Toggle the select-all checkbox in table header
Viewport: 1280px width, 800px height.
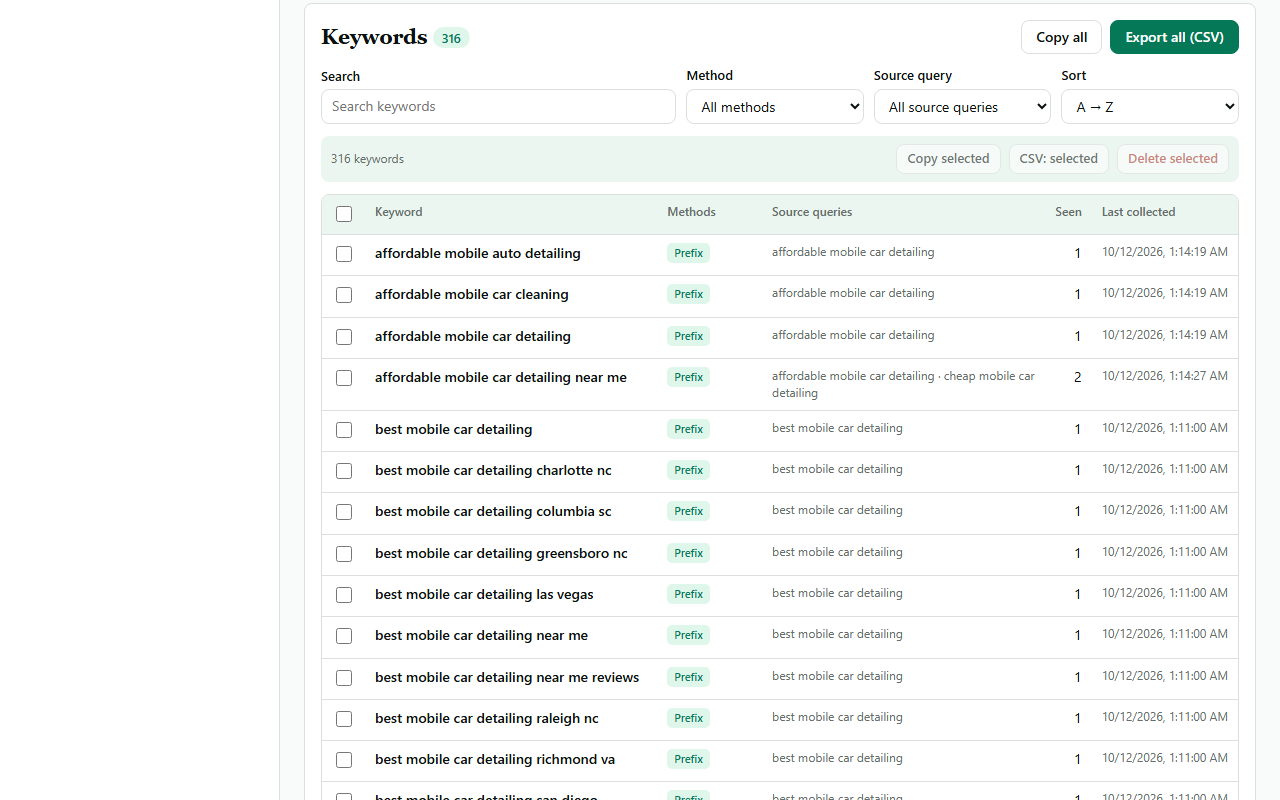pyautogui.click(x=344, y=214)
